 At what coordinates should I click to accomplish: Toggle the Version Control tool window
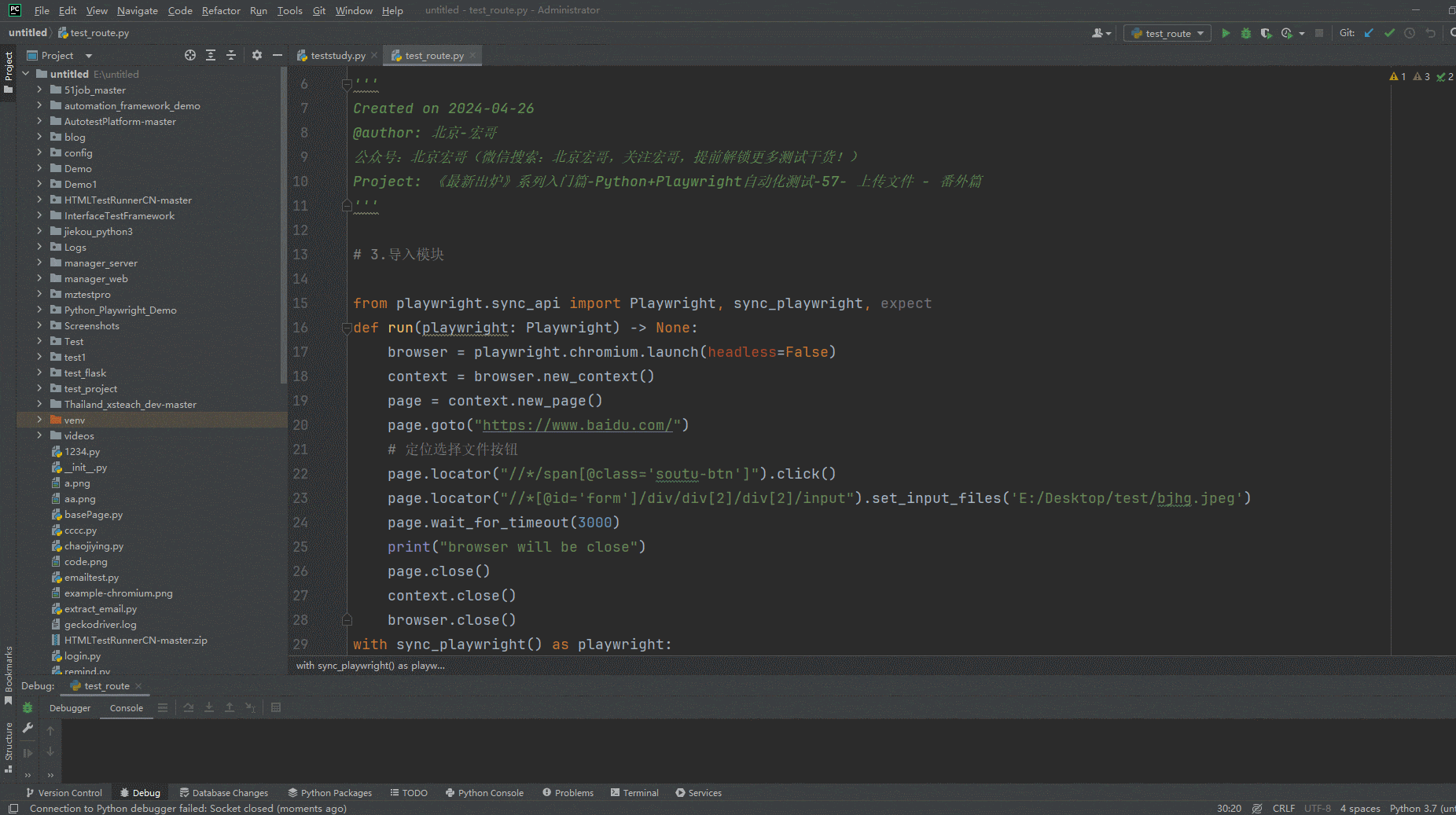click(x=64, y=793)
